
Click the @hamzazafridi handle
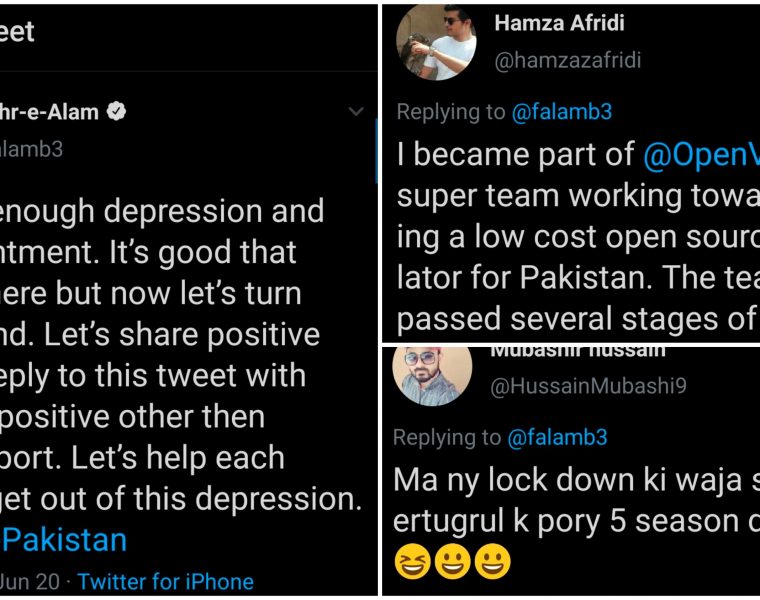point(567,61)
